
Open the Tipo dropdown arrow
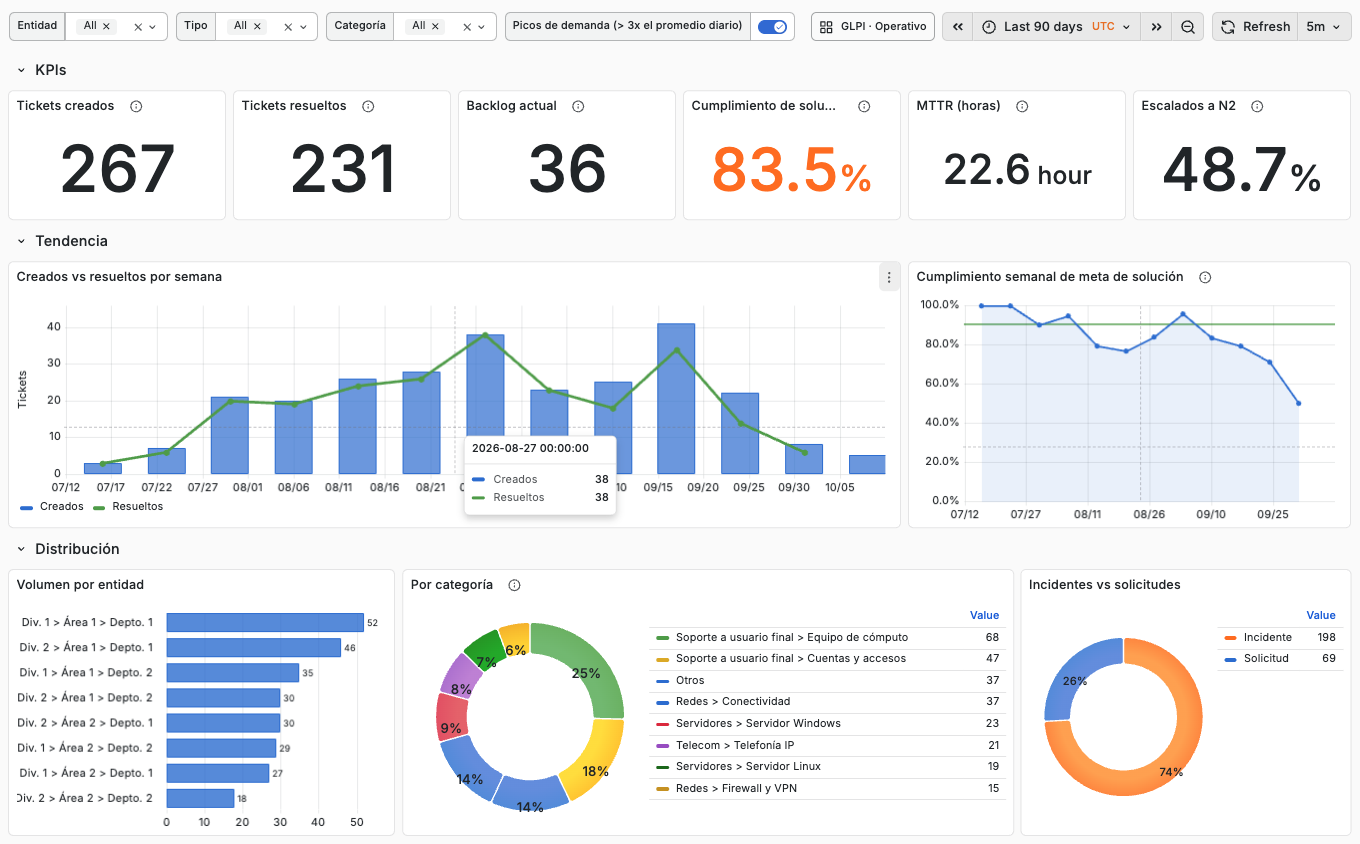(302, 27)
